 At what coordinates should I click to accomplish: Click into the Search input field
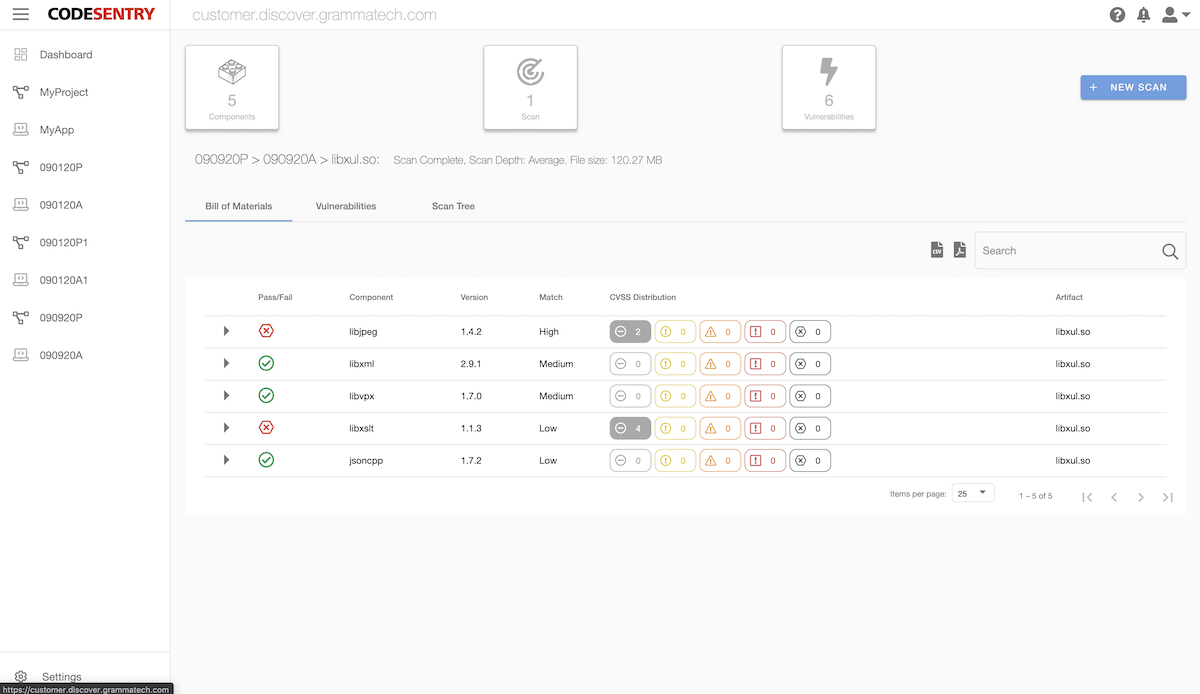(1065, 251)
